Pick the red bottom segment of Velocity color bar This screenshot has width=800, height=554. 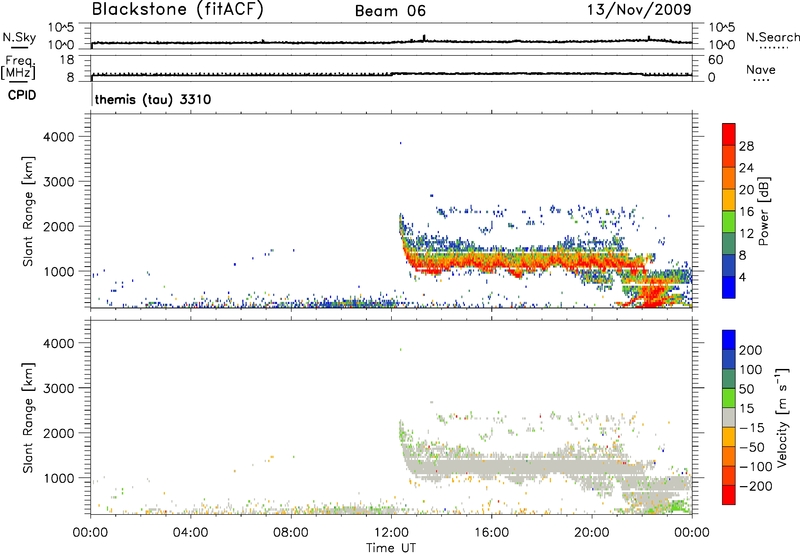tap(729, 495)
